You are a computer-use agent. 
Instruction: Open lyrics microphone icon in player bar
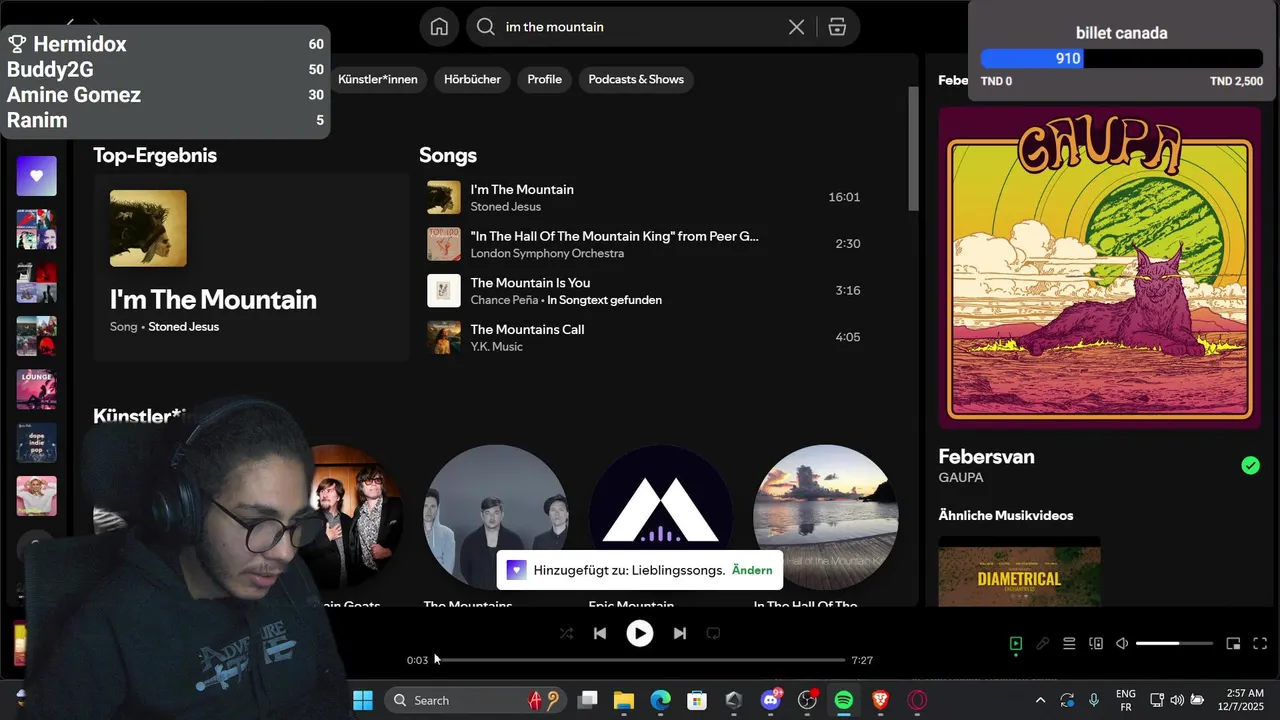[1043, 644]
